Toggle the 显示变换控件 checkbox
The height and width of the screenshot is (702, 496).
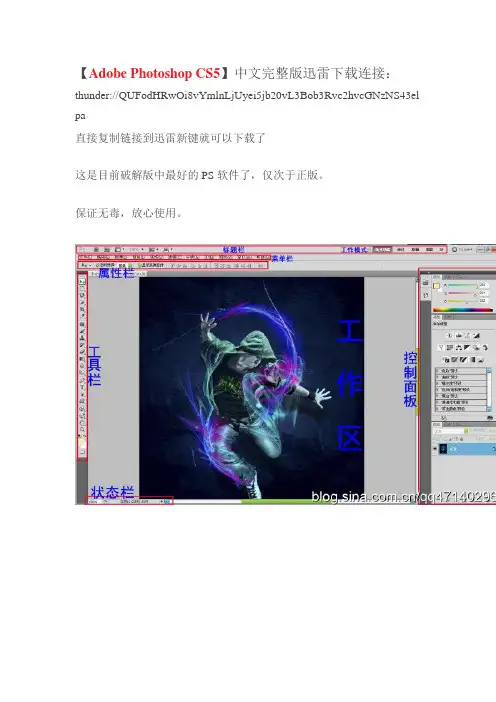pyautogui.click(x=139, y=265)
